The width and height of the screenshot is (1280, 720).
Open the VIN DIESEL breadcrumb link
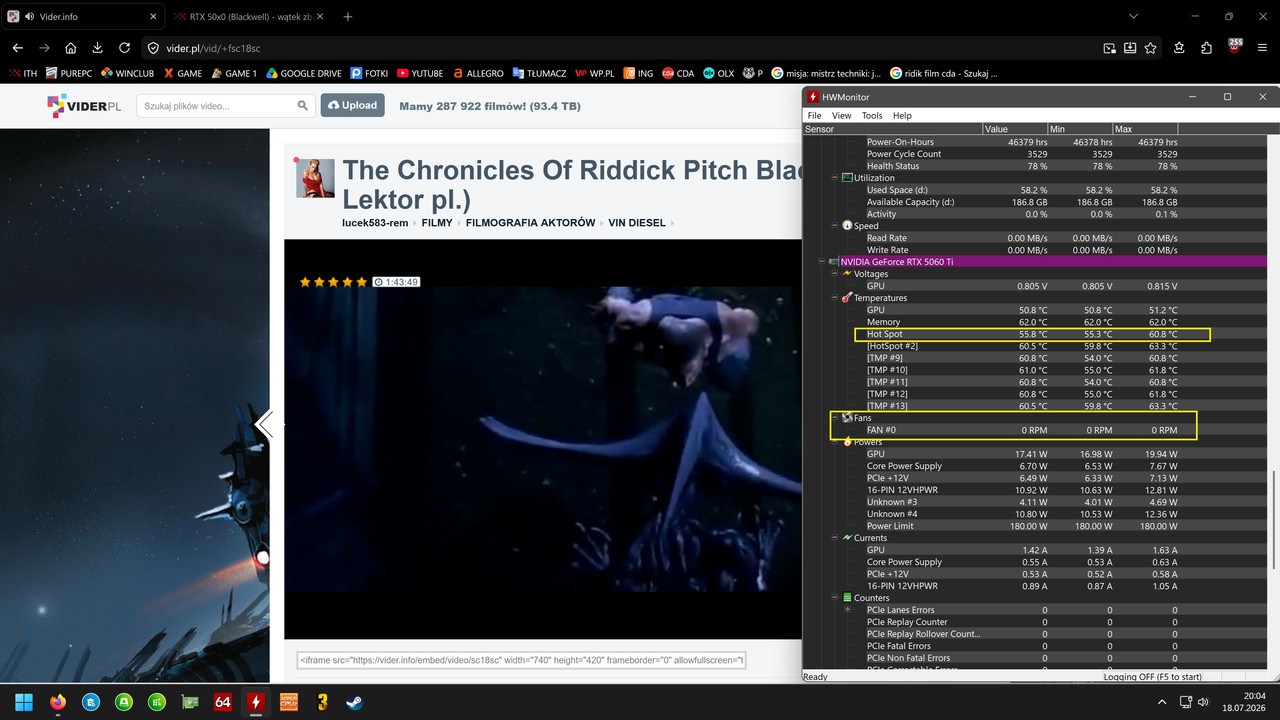coord(637,223)
